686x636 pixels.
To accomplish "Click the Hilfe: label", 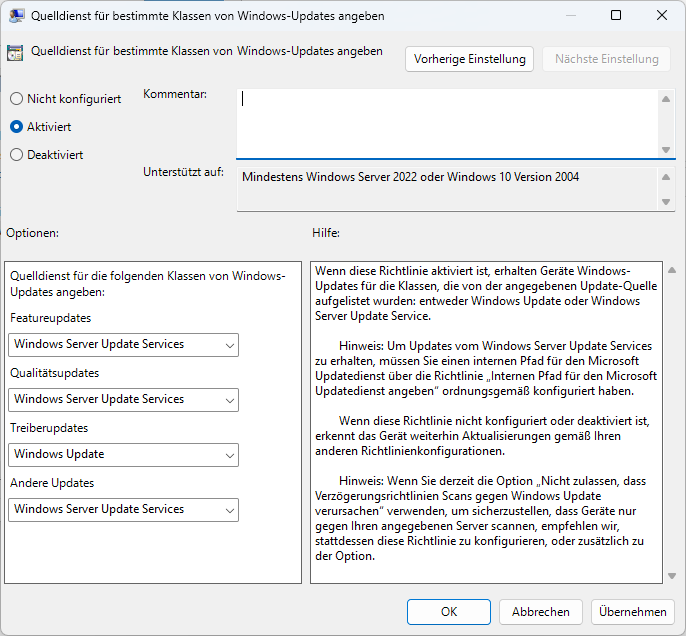I will (x=326, y=233).
